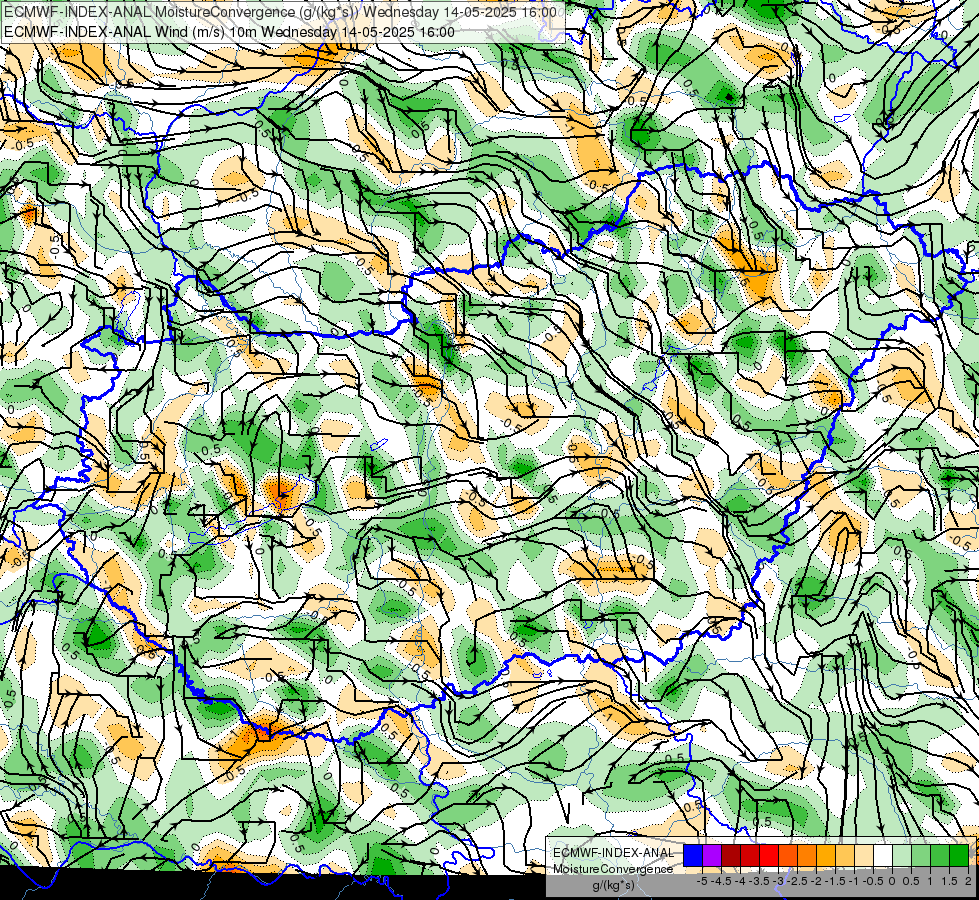Click the legend scale value -4.5
The width and height of the screenshot is (979, 900).
coord(721,881)
